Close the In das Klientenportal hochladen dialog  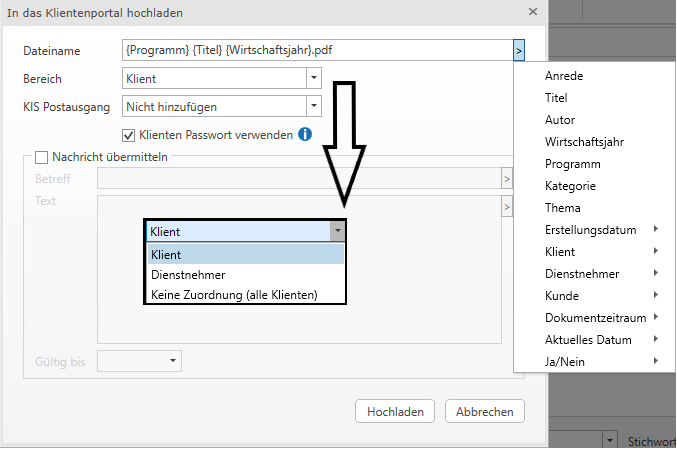click(531, 12)
